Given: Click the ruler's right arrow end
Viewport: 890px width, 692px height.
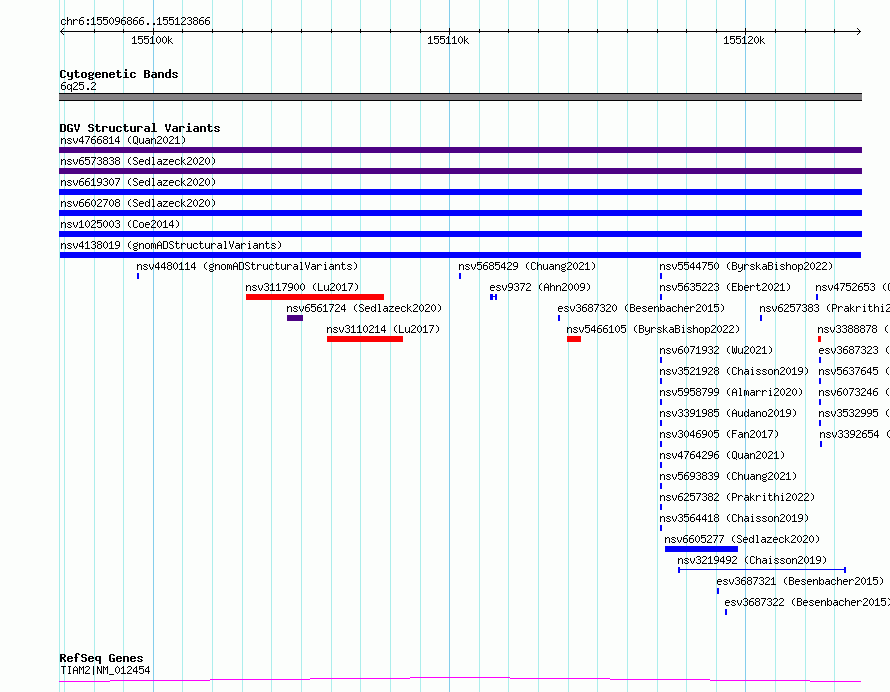Looking at the screenshot, I should point(859,32).
